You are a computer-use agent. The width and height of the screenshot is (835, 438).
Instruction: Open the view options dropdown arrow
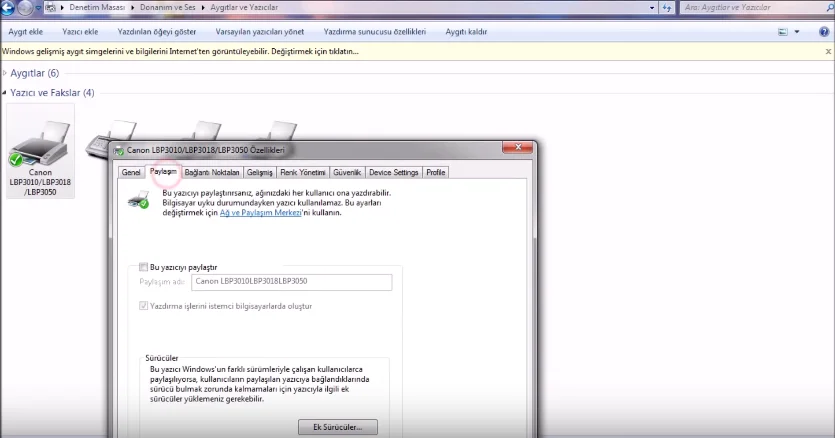797,32
